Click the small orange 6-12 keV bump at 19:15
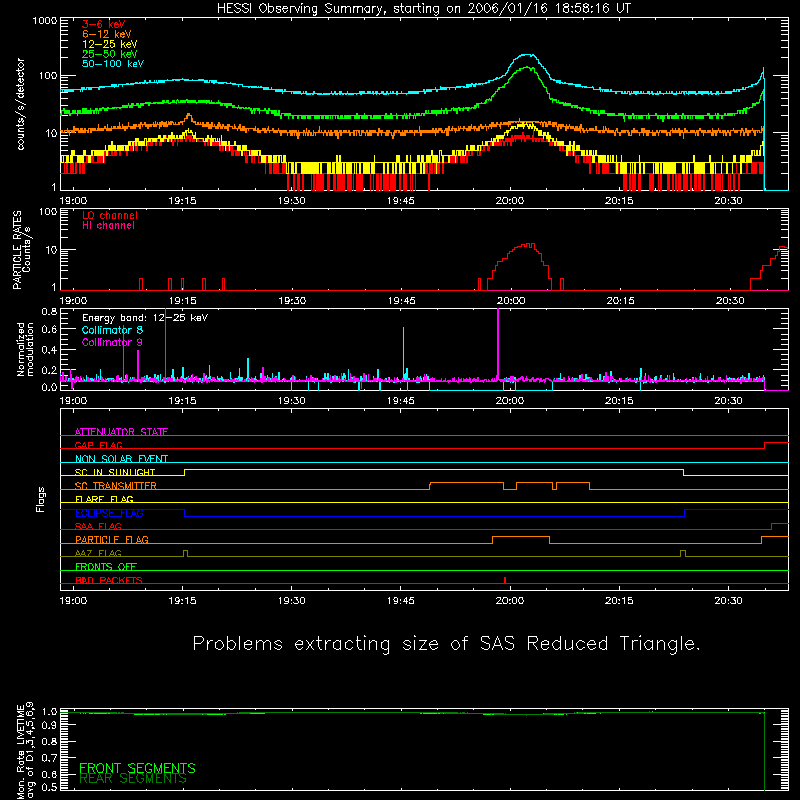Viewport: 800px width, 800px height. 189,118
